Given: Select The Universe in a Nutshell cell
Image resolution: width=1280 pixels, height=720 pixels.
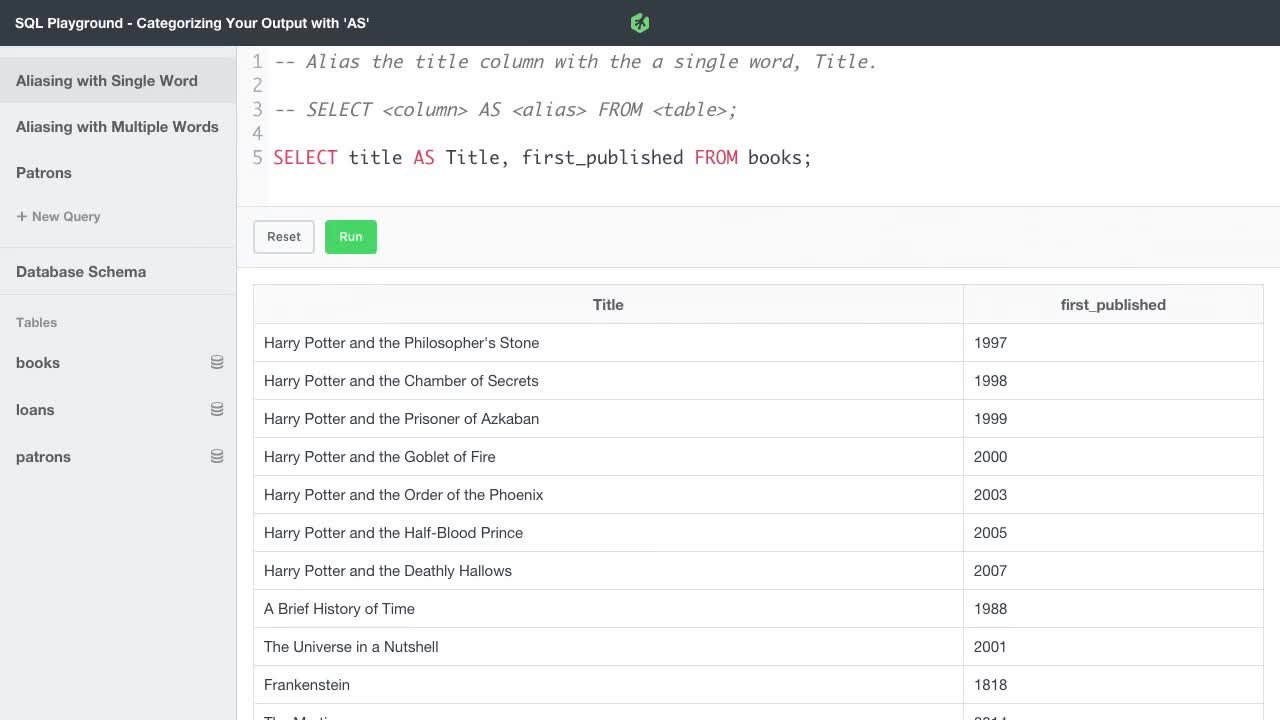Looking at the screenshot, I should tap(608, 647).
